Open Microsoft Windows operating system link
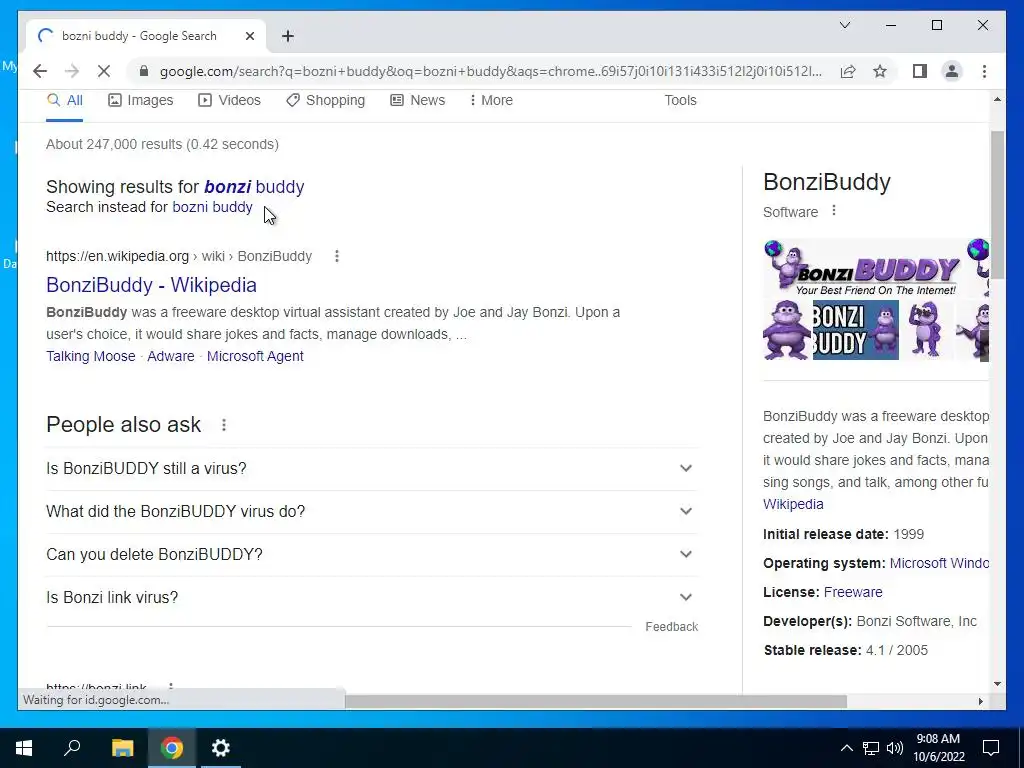 tap(939, 564)
